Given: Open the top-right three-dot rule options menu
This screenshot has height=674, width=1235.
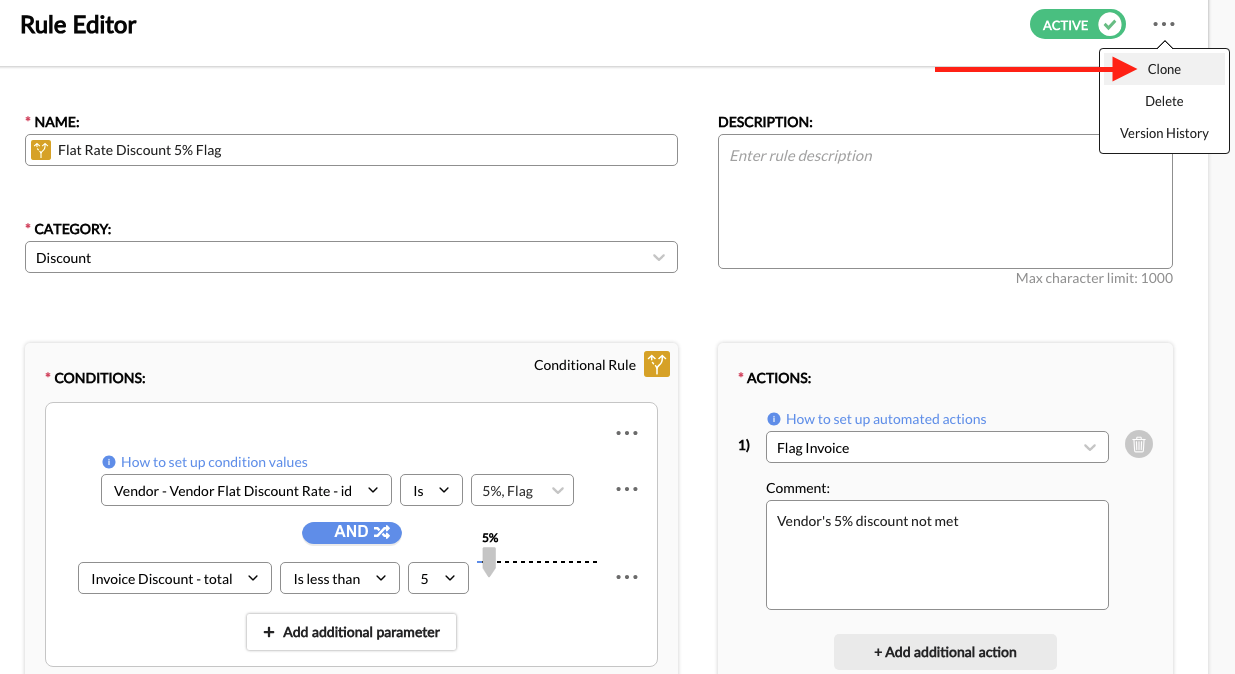Looking at the screenshot, I should point(1163,24).
